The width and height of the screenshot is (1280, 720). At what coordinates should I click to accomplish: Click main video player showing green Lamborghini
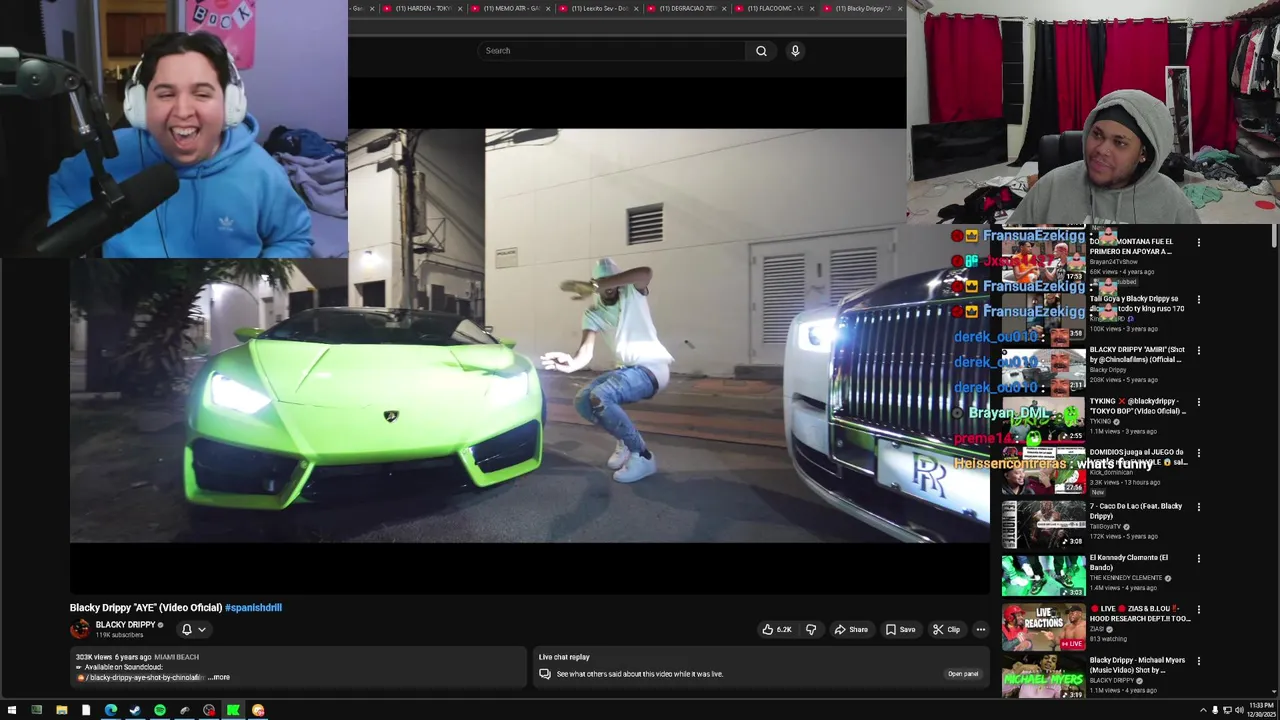[530, 336]
